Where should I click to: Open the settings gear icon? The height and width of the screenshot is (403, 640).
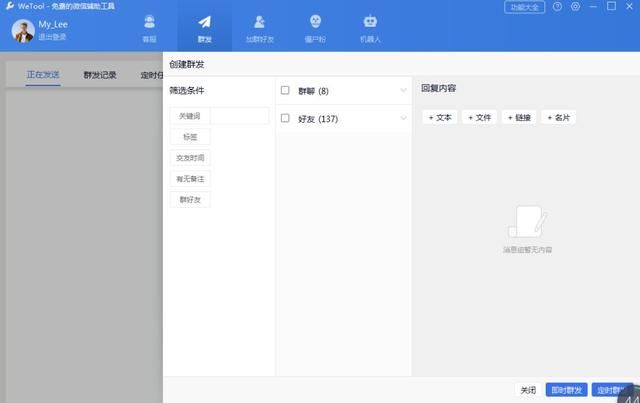tap(576, 7)
